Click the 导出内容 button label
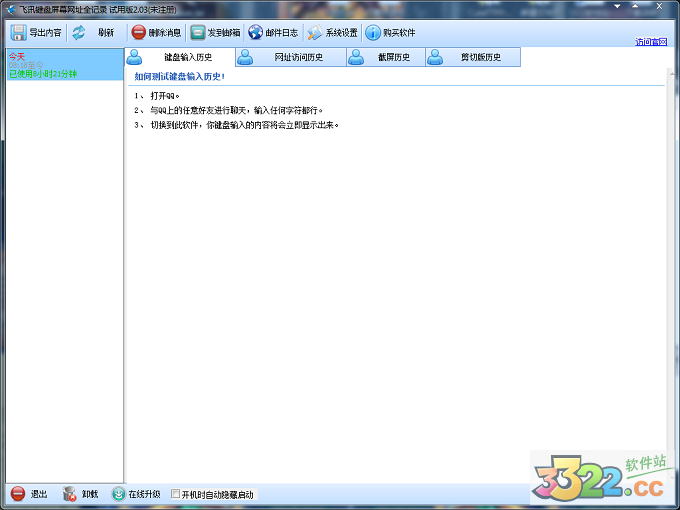The width and height of the screenshot is (680, 510). pos(45,33)
